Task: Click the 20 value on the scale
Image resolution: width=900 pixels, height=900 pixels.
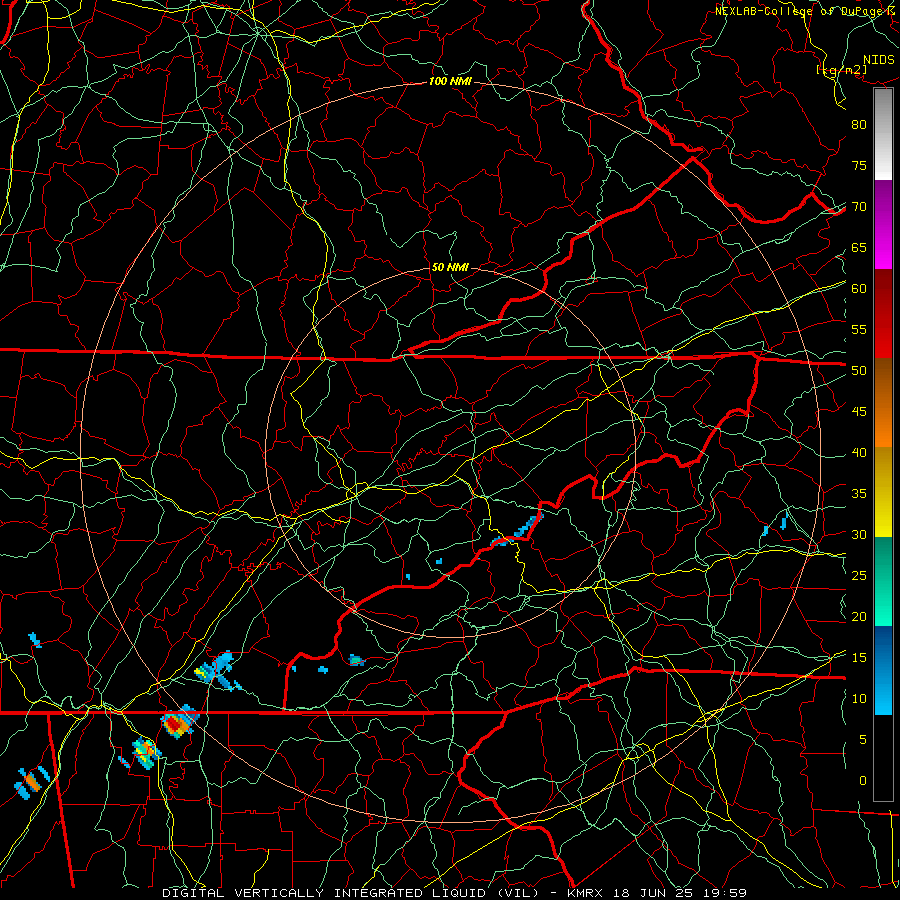Action: pyautogui.click(x=859, y=617)
